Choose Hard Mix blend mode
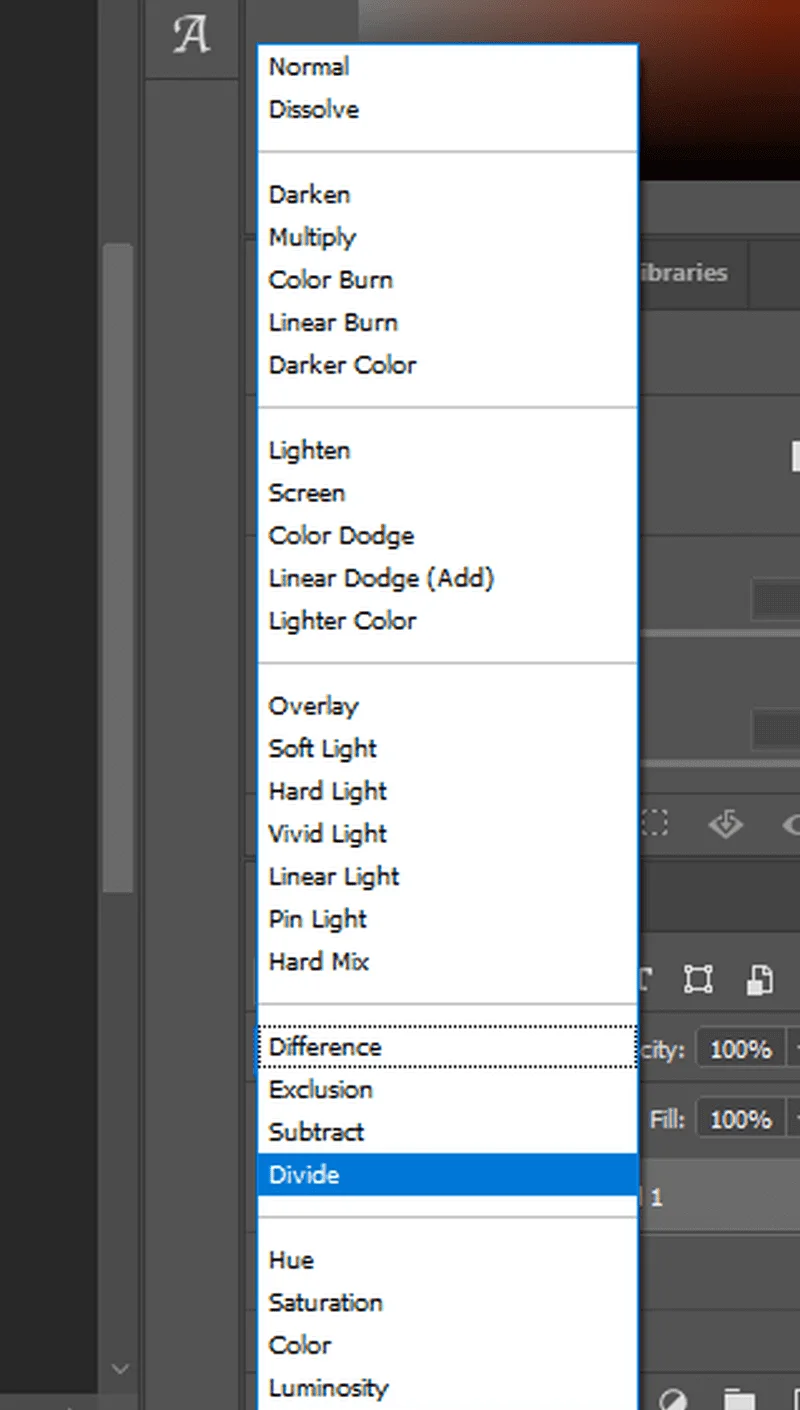Viewport: 800px width, 1410px height. click(447, 962)
